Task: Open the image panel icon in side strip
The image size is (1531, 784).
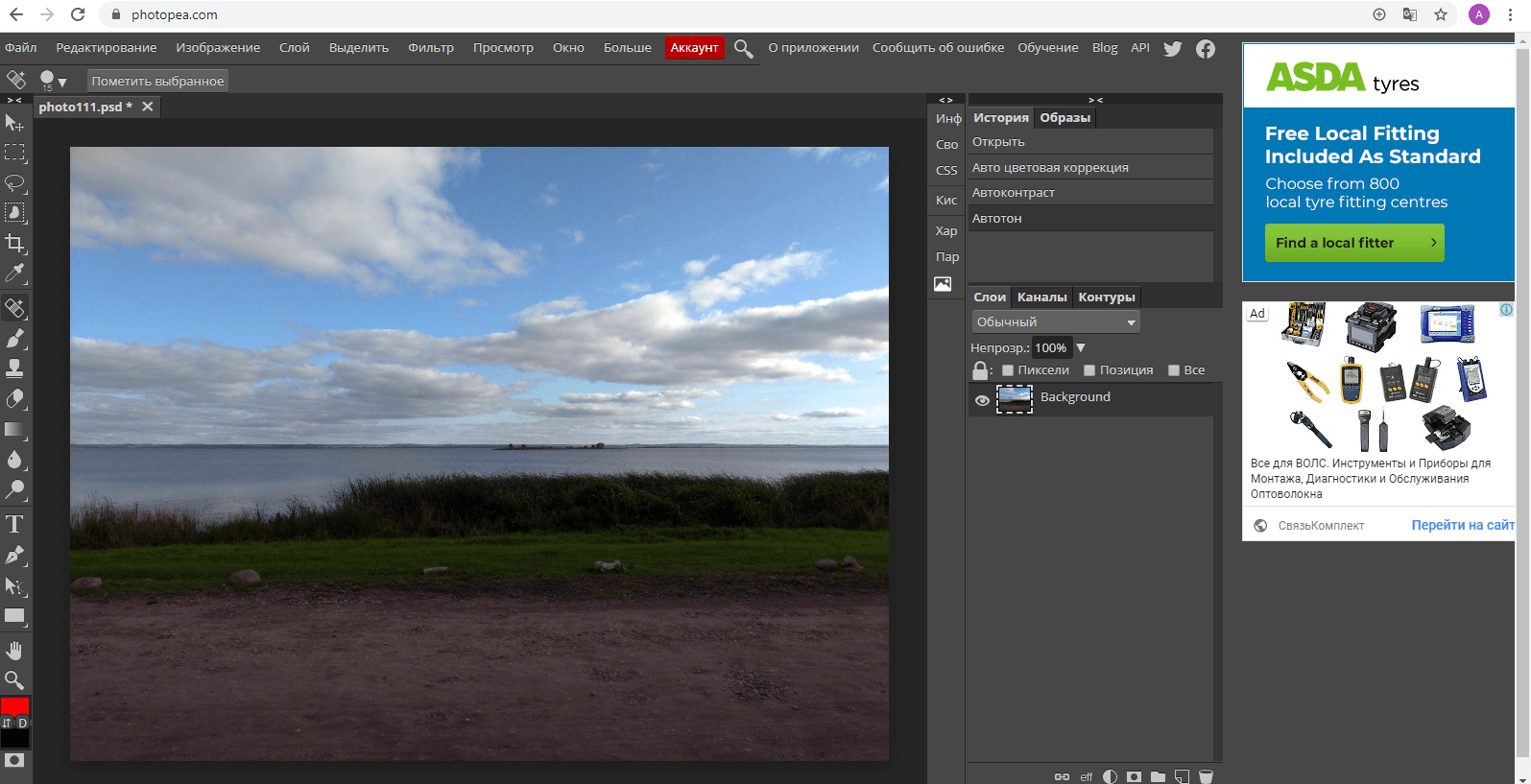Action: (x=943, y=284)
